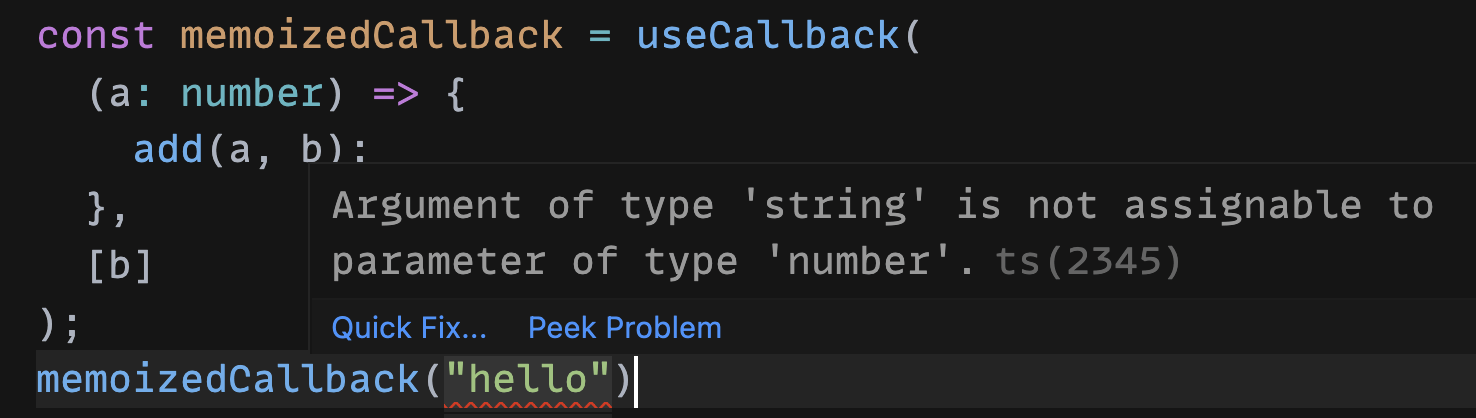Select the red squiggly underline beneath hello
Image resolution: width=1476 pixels, height=418 pixels.
tap(528, 406)
